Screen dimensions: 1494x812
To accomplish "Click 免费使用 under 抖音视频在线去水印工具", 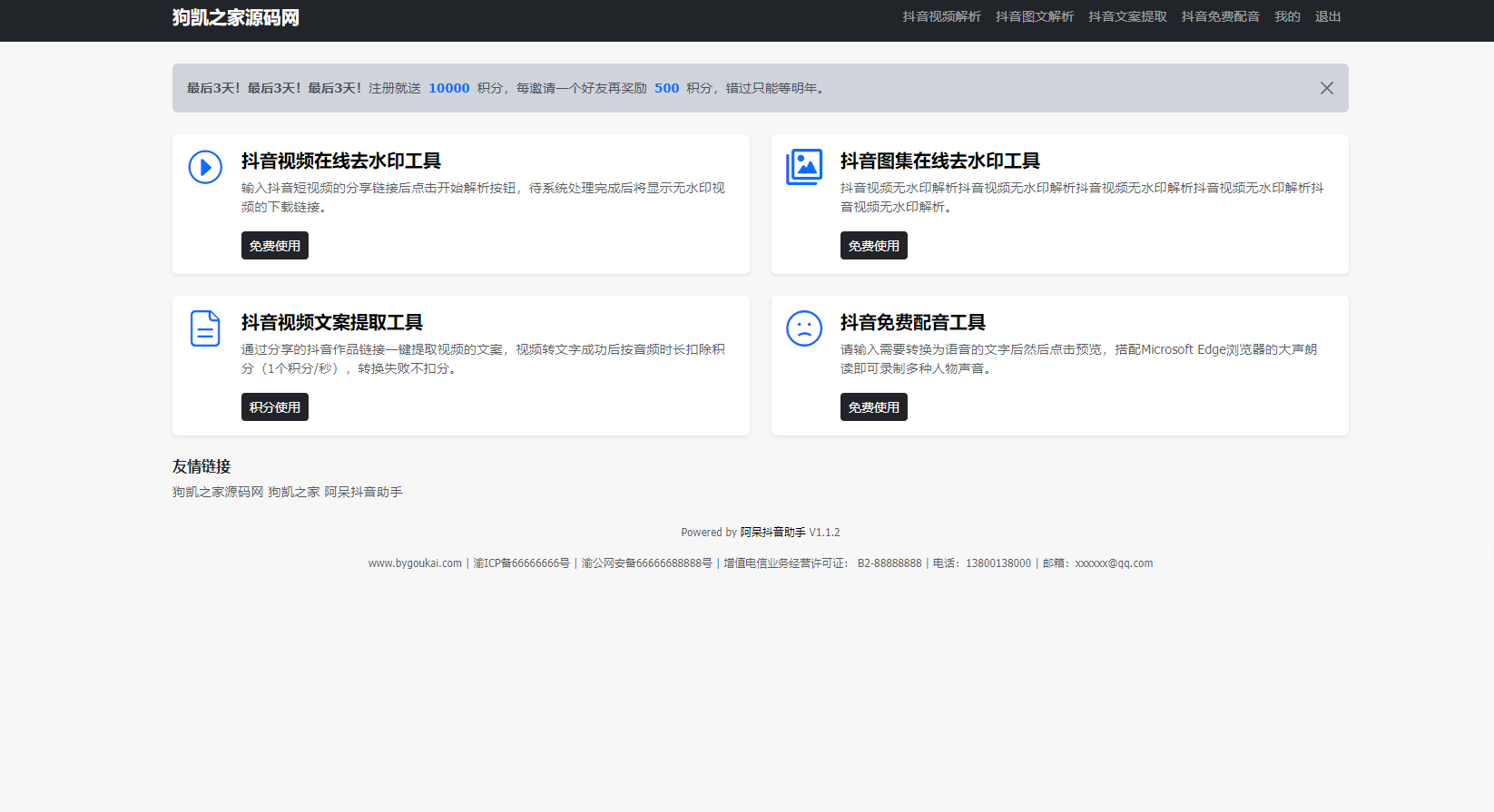I will click(275, 246).
